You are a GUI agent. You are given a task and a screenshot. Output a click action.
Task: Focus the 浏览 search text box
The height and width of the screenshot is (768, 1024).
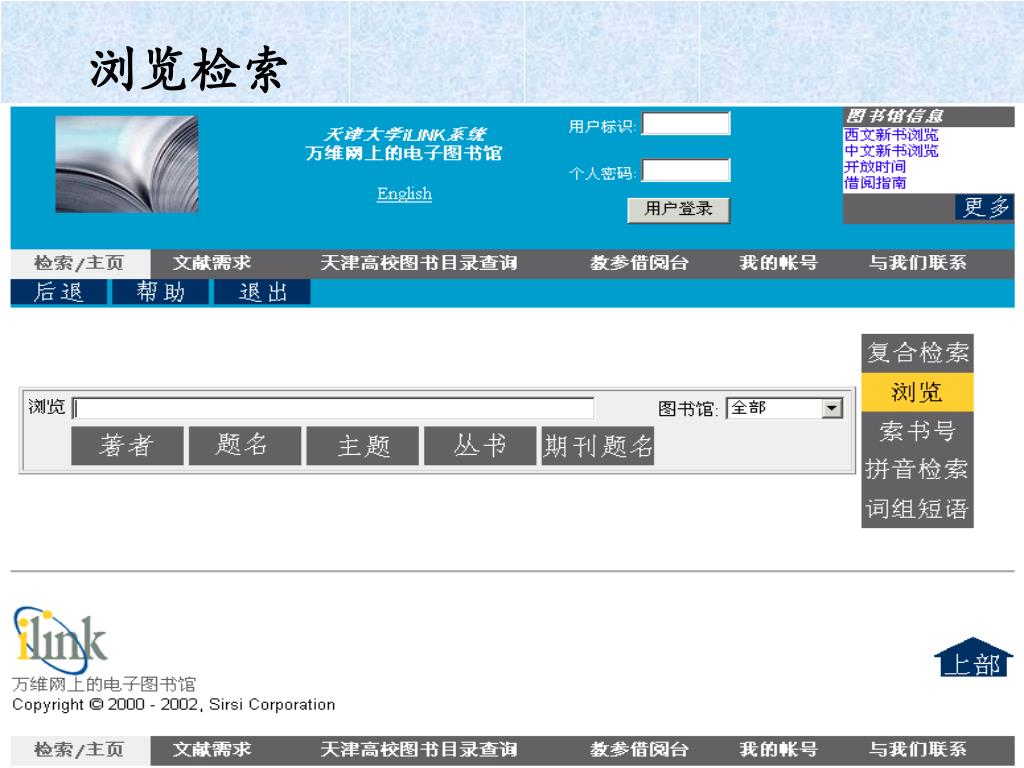(333, 408)
